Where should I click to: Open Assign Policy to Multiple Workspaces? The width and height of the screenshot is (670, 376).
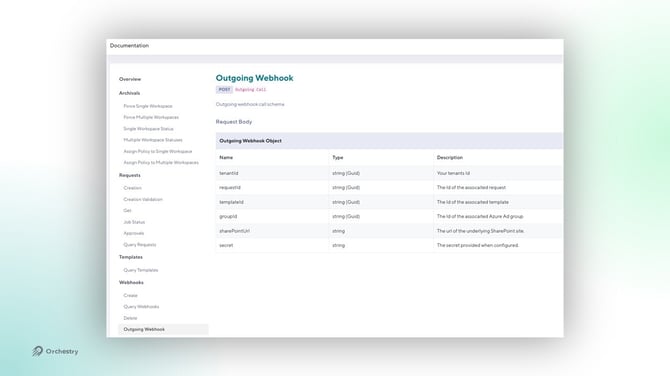(x=161, y=163)
